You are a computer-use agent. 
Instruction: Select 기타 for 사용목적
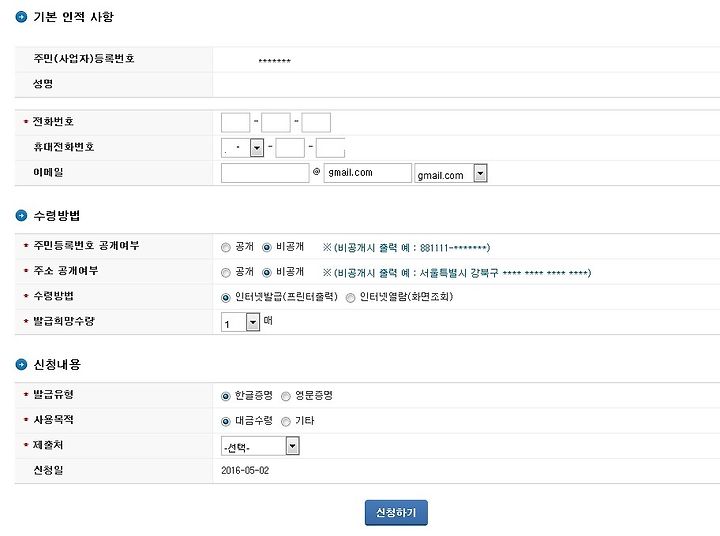(x=286, y=422)
